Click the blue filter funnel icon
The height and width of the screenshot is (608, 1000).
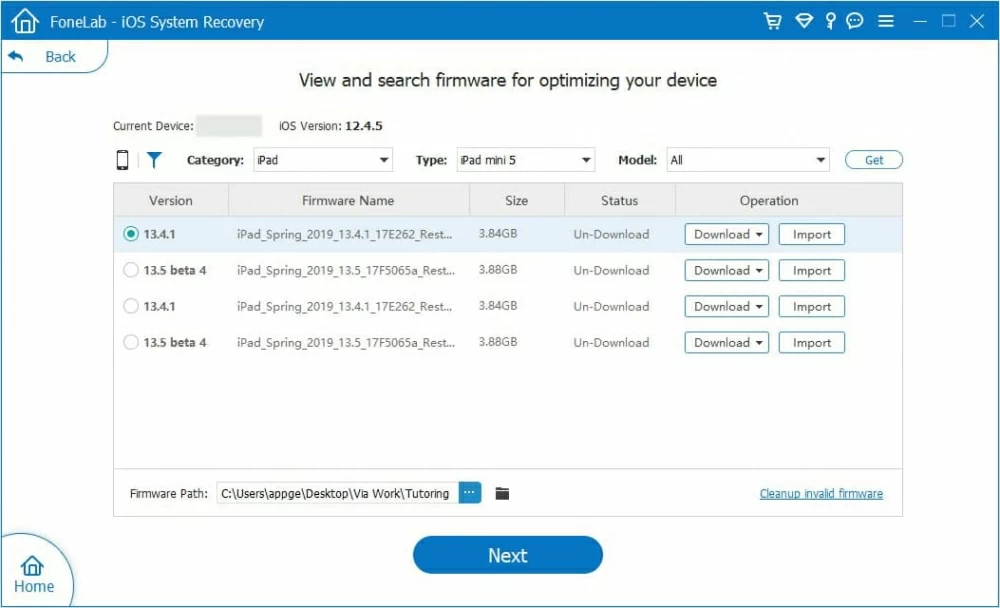coord(154,160)
